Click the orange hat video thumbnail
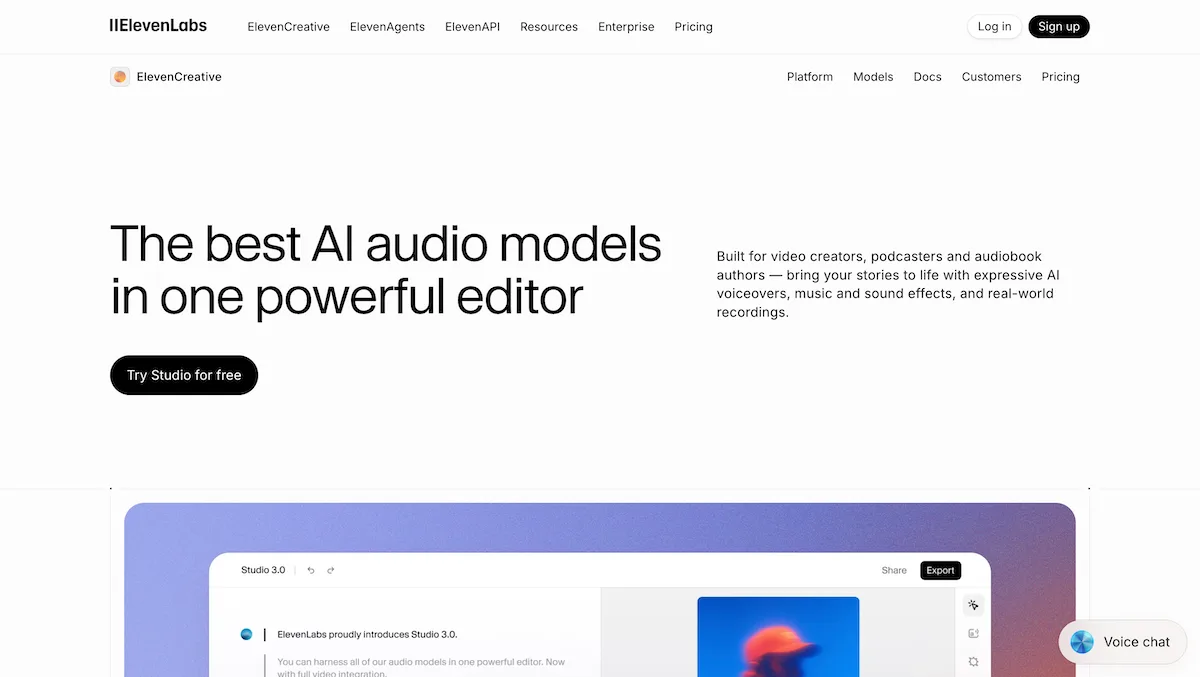Image resolution: width=1200 pixels, height=677 pixels. 778,636
